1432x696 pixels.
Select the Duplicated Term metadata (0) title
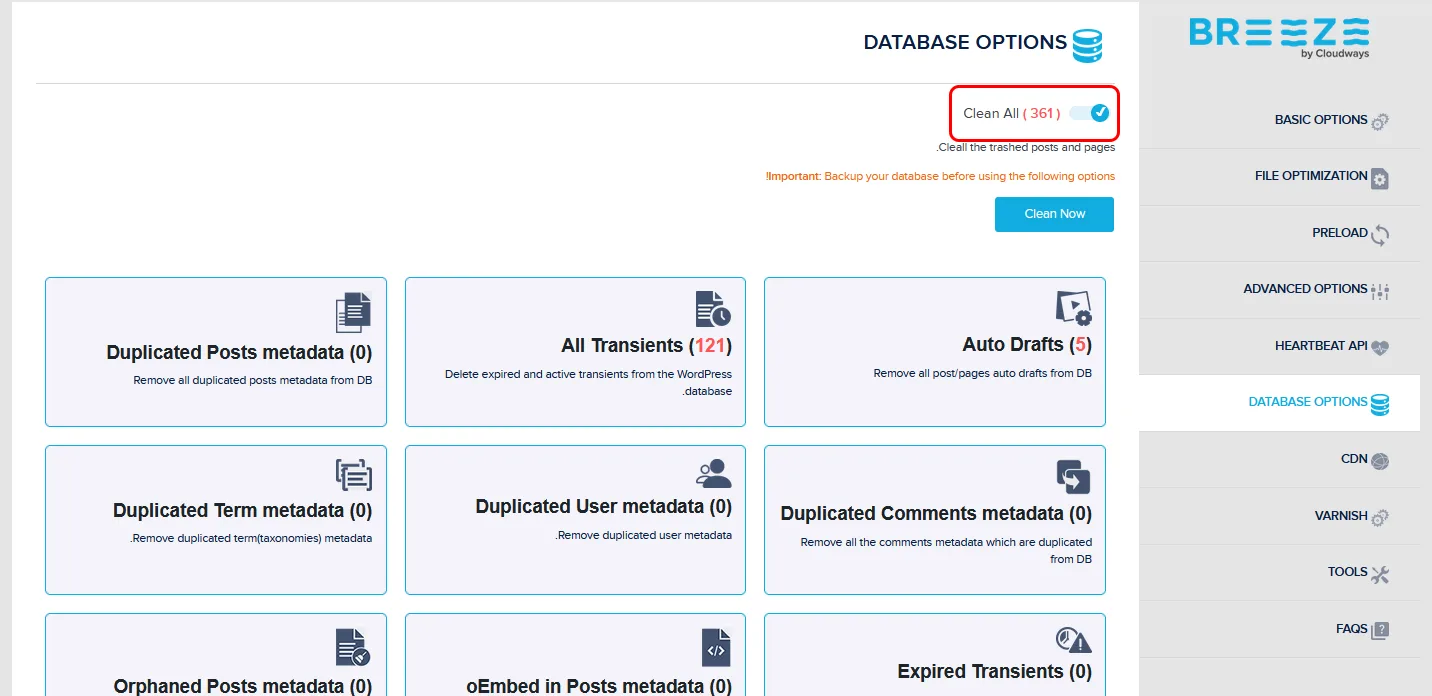tap(243, 510)
